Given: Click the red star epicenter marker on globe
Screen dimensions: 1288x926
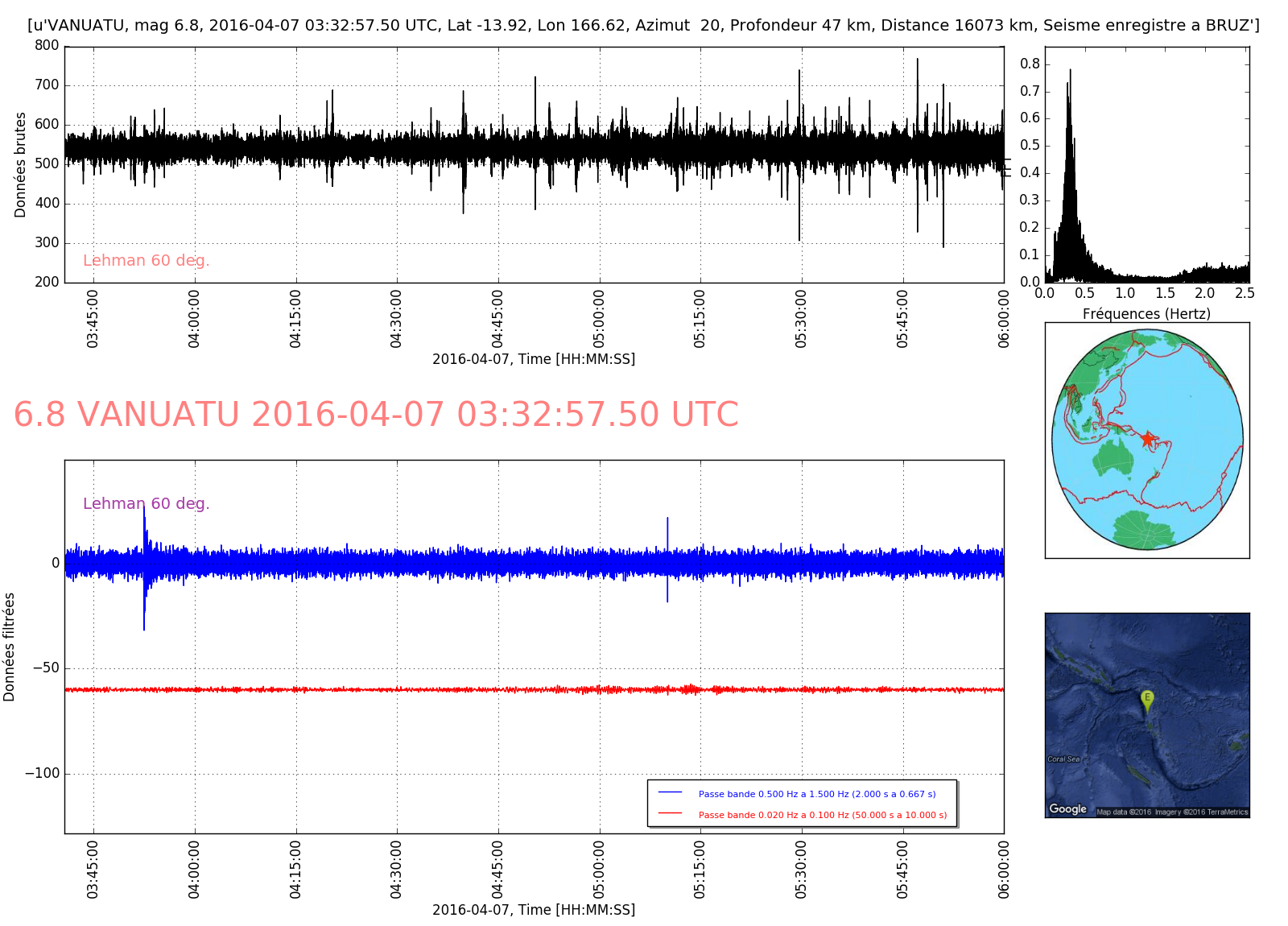Looking at the screenshot, I should [x=1147, y=439].
